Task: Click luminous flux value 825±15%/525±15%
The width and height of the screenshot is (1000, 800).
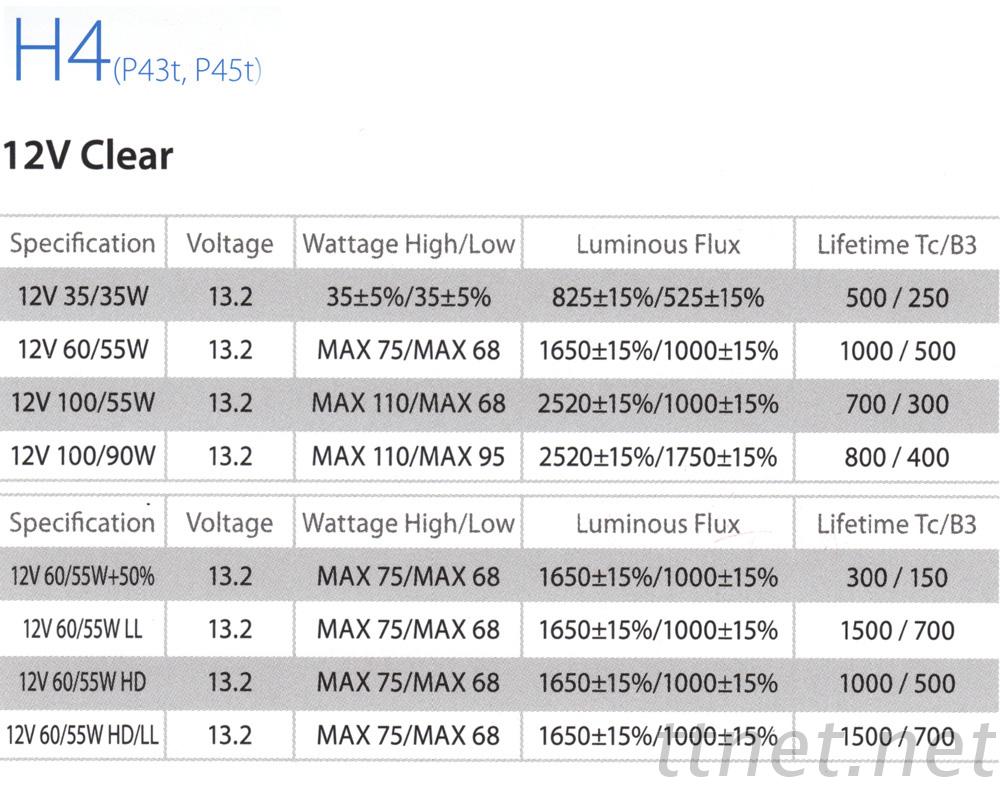Action: (658, 297)
